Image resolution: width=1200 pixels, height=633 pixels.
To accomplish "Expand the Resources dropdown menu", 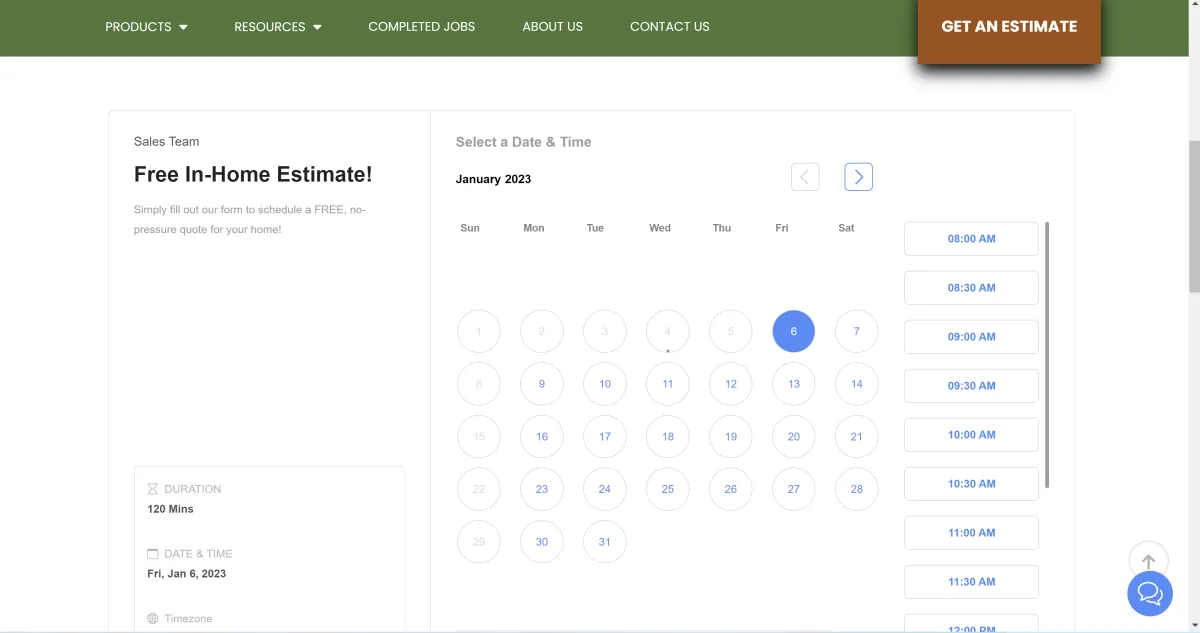I will tap(278, 27).
